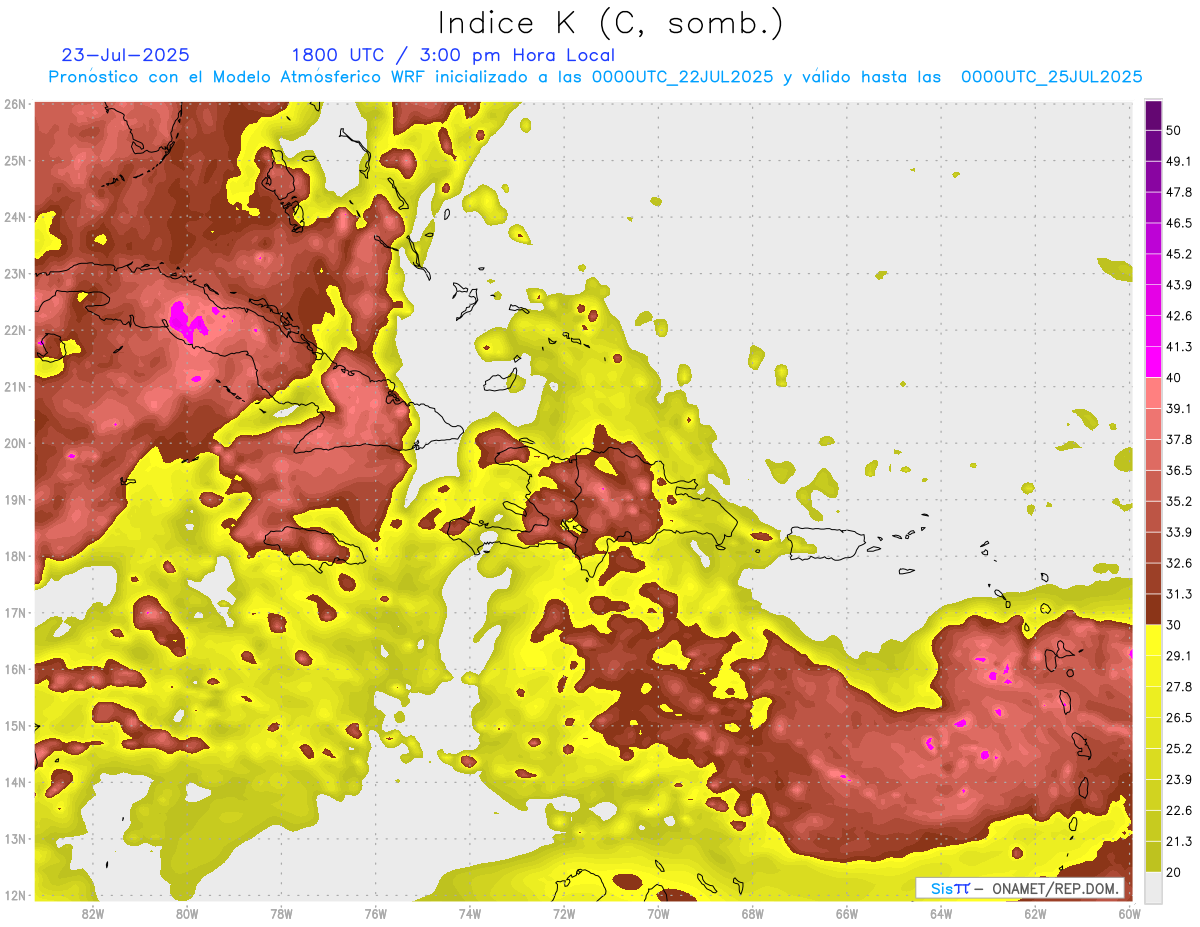The width and height of the screenshot is (1200, 927).
Task: Click the colorbar value "41.3"
Action: pos(1178,347)
